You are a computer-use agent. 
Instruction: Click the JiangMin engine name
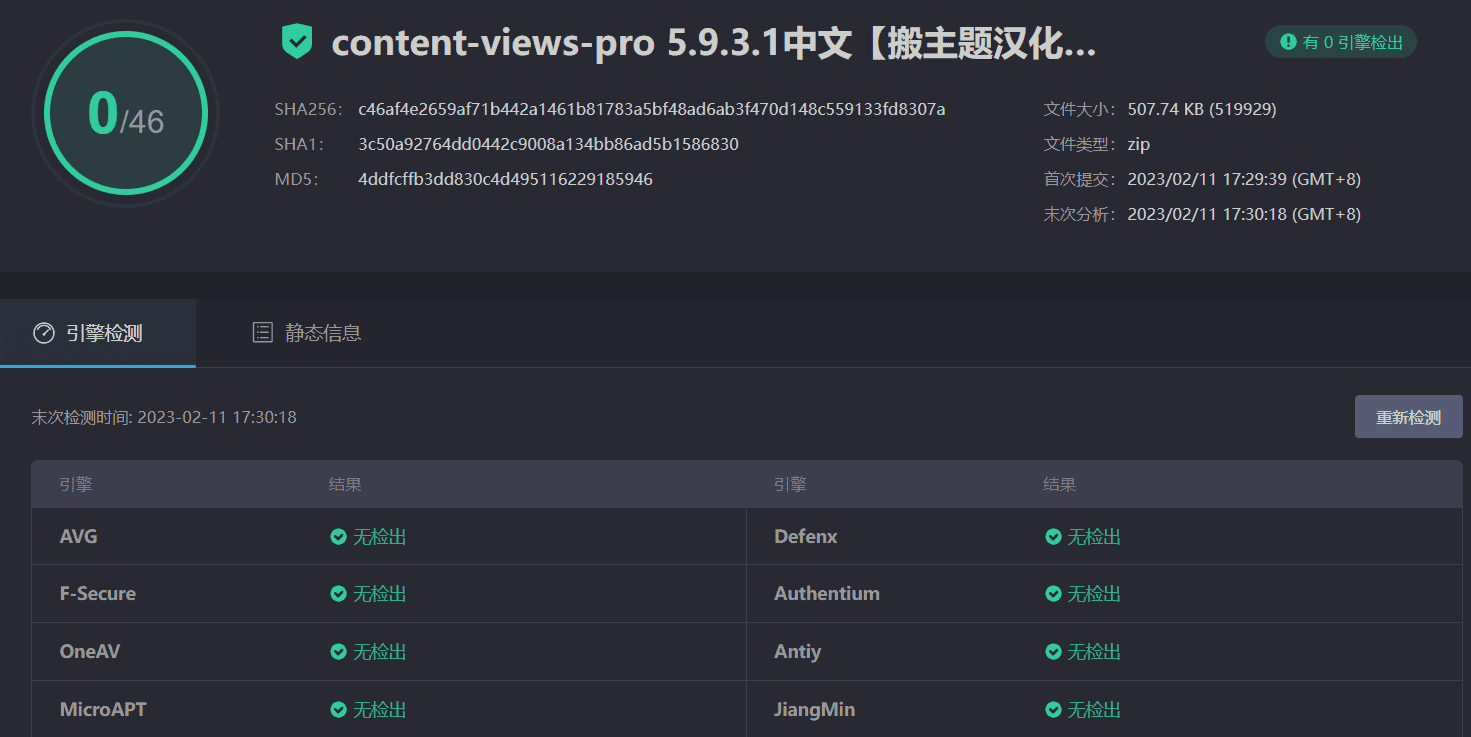814,710
